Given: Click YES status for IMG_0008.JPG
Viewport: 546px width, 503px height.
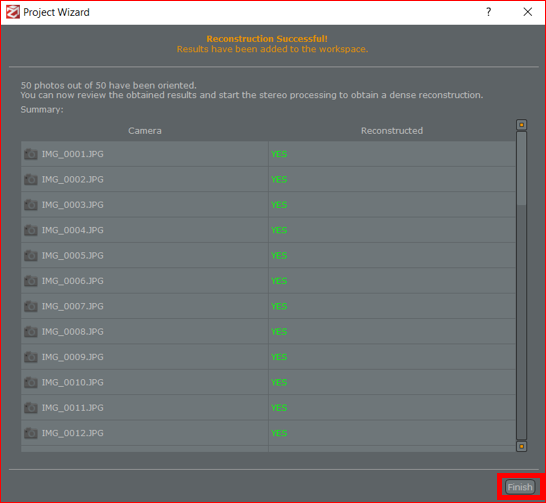Looking at the screenshot, I should tap(279, 332).
